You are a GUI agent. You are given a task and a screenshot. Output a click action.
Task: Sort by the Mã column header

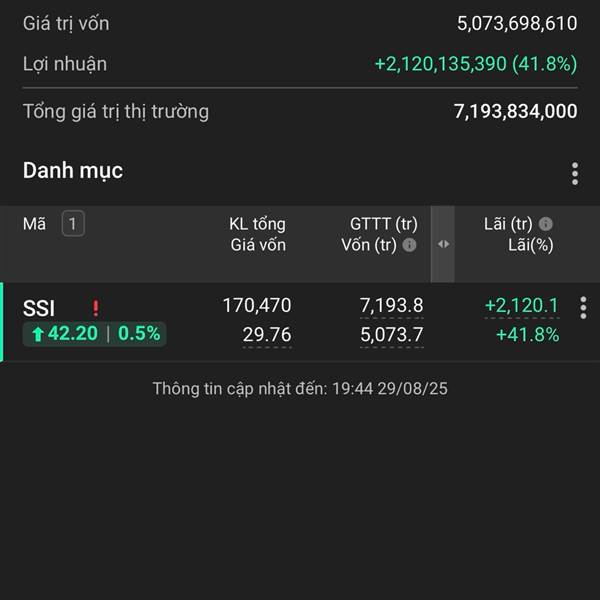[x=34, y=224]
